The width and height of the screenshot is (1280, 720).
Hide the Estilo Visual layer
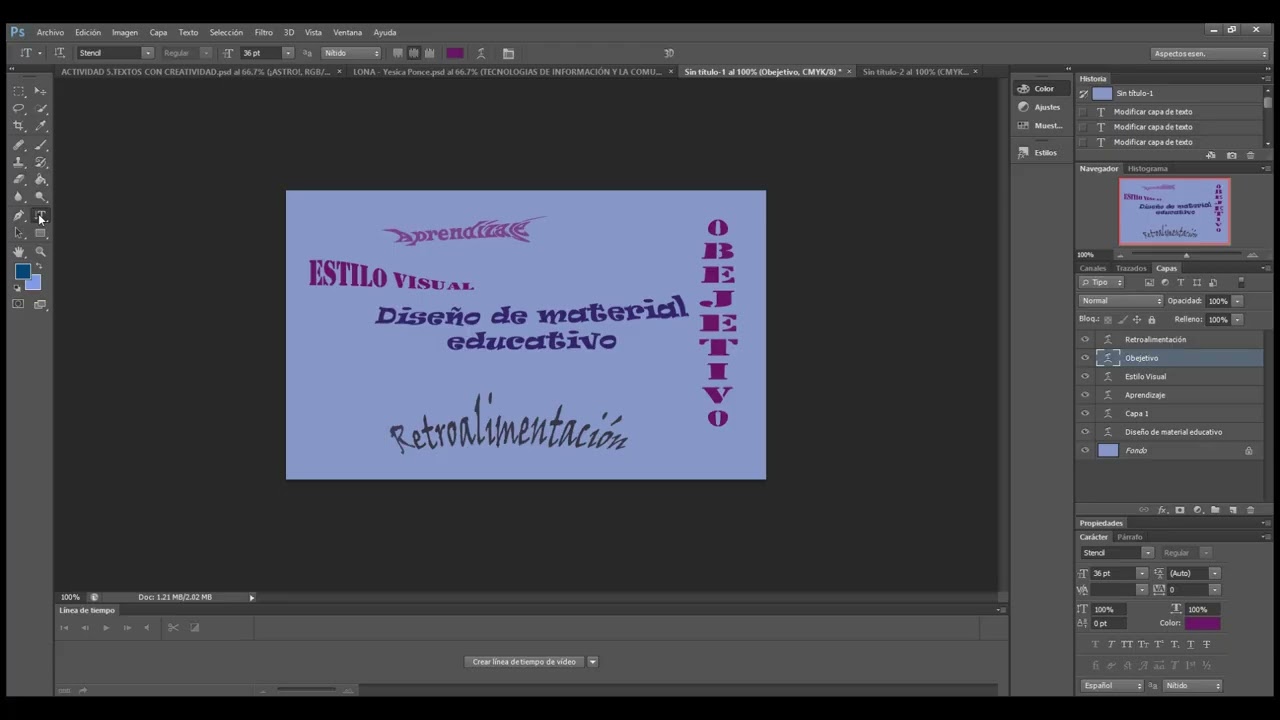point(1085,376)
